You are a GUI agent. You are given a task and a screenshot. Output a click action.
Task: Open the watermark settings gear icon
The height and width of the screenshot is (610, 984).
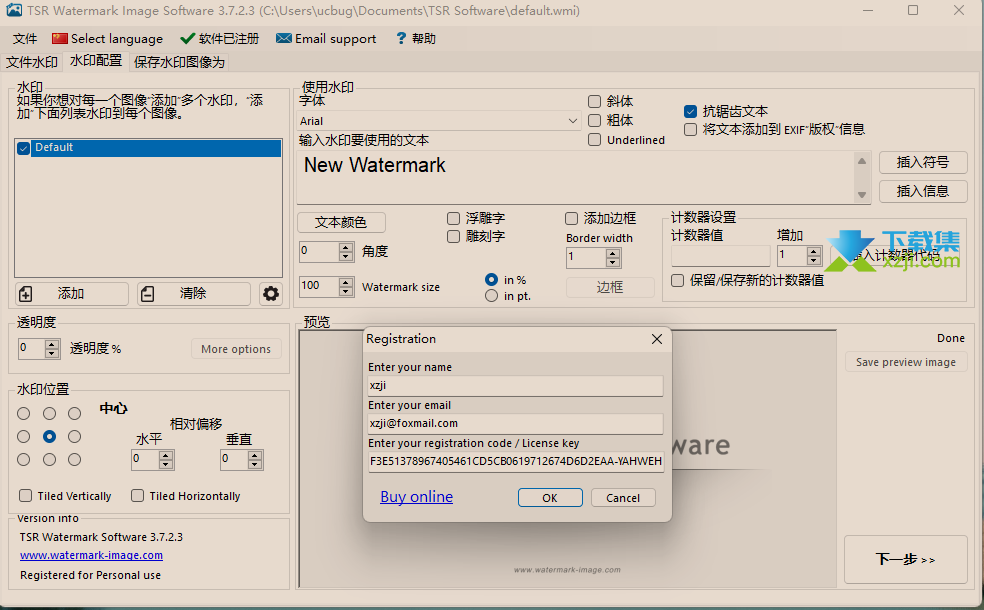click(x=270, y=293)
